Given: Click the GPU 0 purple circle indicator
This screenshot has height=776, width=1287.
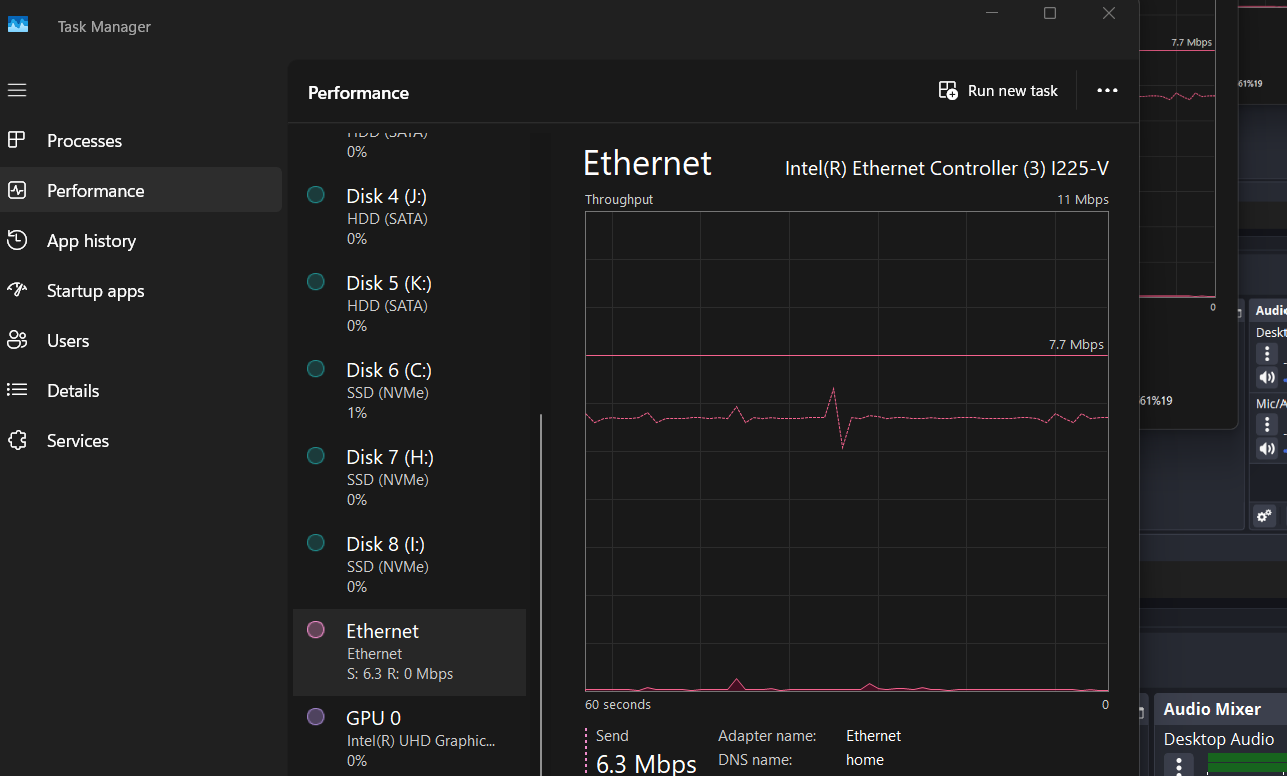Looking at the screenshot, I should [x=316, y=717].
